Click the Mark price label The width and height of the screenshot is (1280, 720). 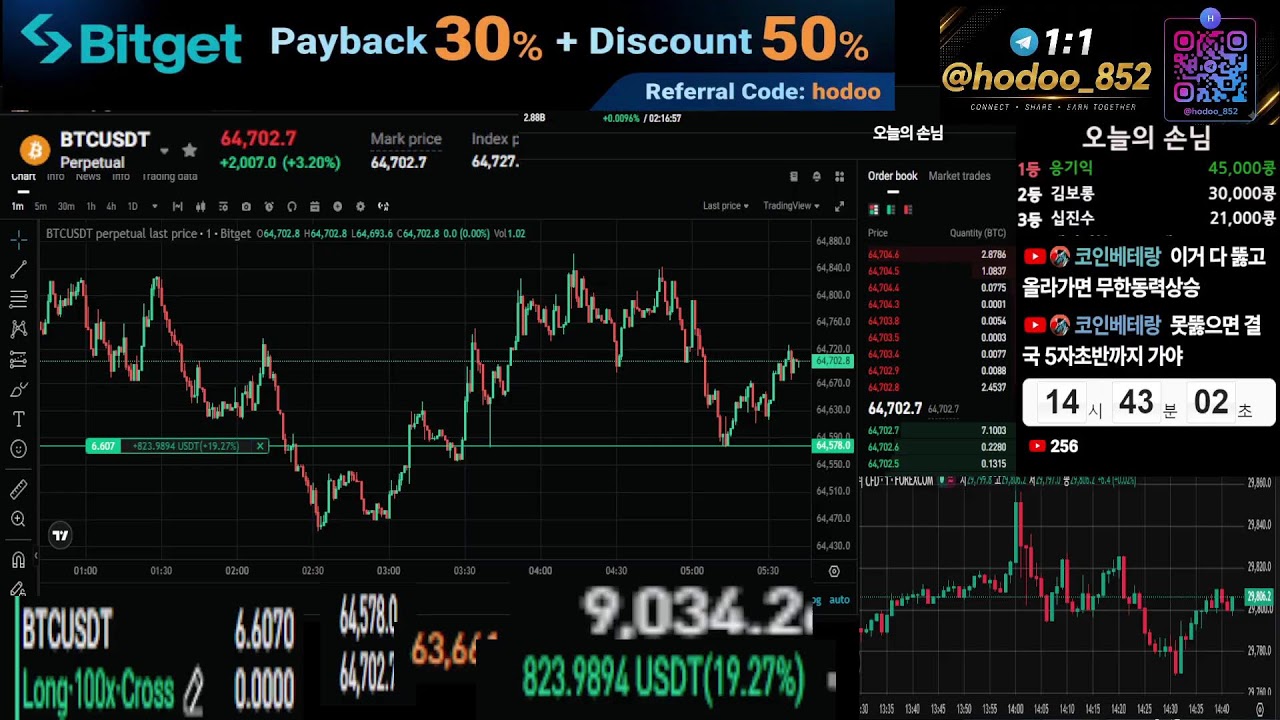click(405, 139)
